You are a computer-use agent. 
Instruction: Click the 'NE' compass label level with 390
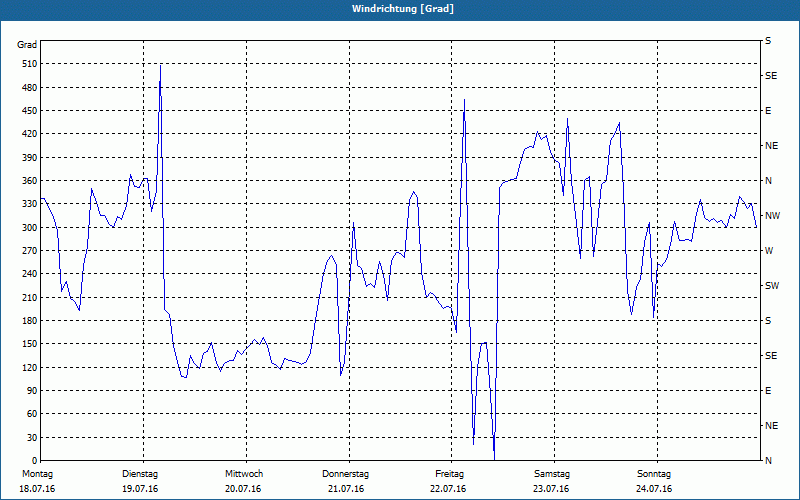[x=771, y=146]
